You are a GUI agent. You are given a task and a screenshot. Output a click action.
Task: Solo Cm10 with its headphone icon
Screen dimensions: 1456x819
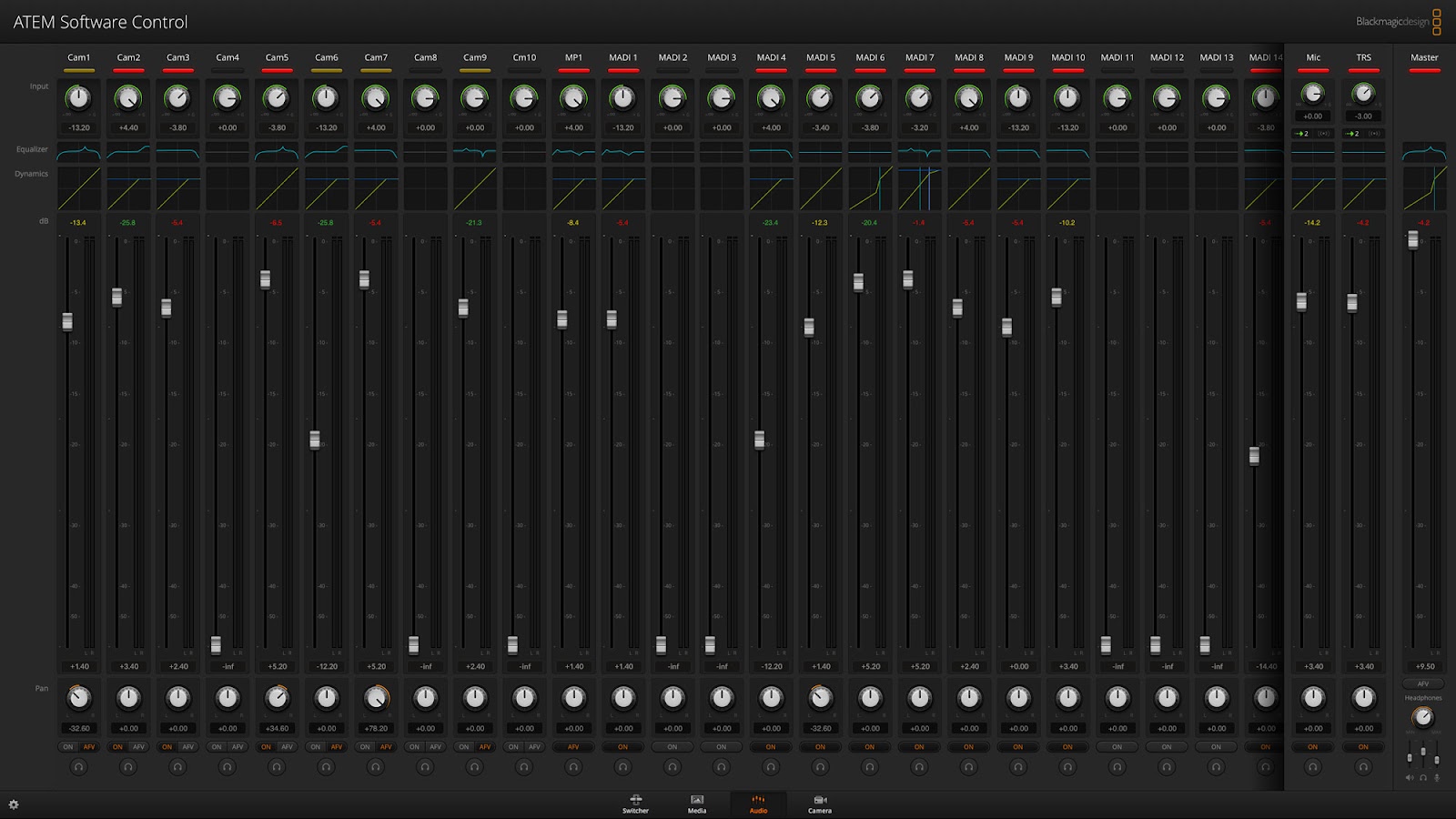click(524, 767)
